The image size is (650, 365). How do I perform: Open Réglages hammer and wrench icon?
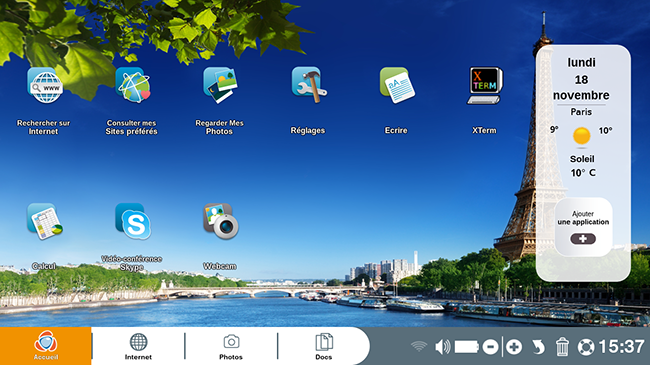(x=309, y=85)
